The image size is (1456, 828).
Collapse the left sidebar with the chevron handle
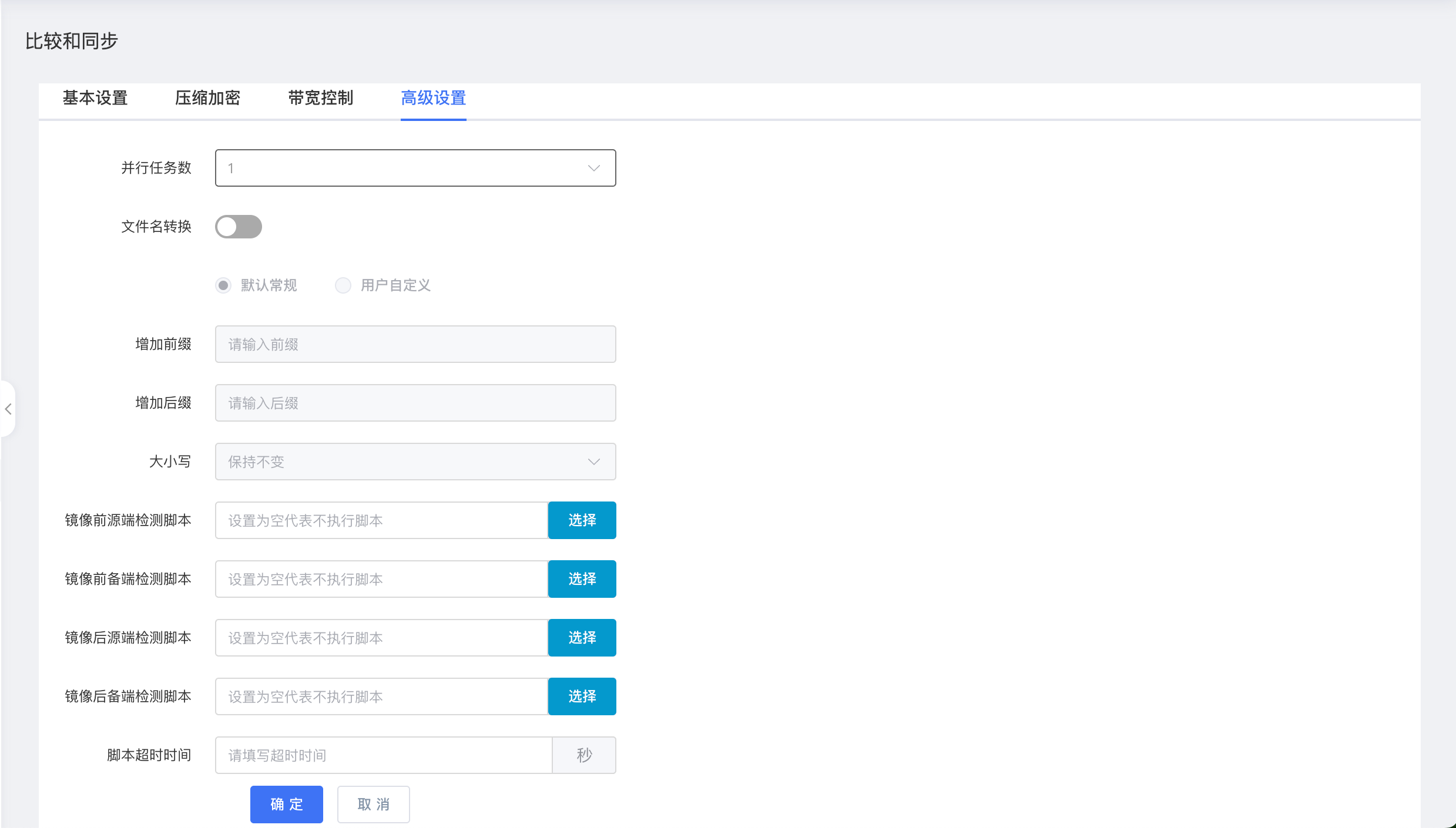pyautogui.click(x=8, y=409)
